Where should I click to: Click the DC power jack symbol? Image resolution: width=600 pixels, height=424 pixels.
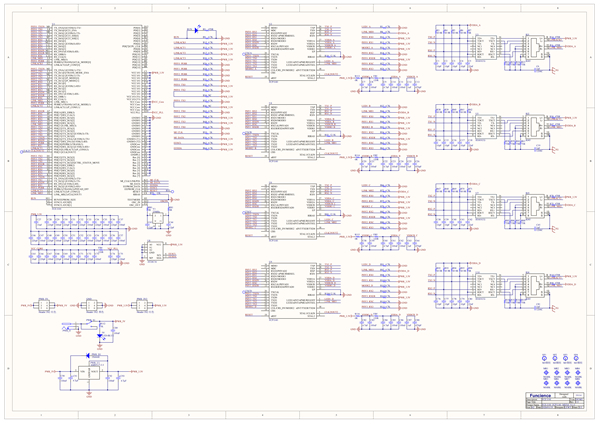point(67,327)
